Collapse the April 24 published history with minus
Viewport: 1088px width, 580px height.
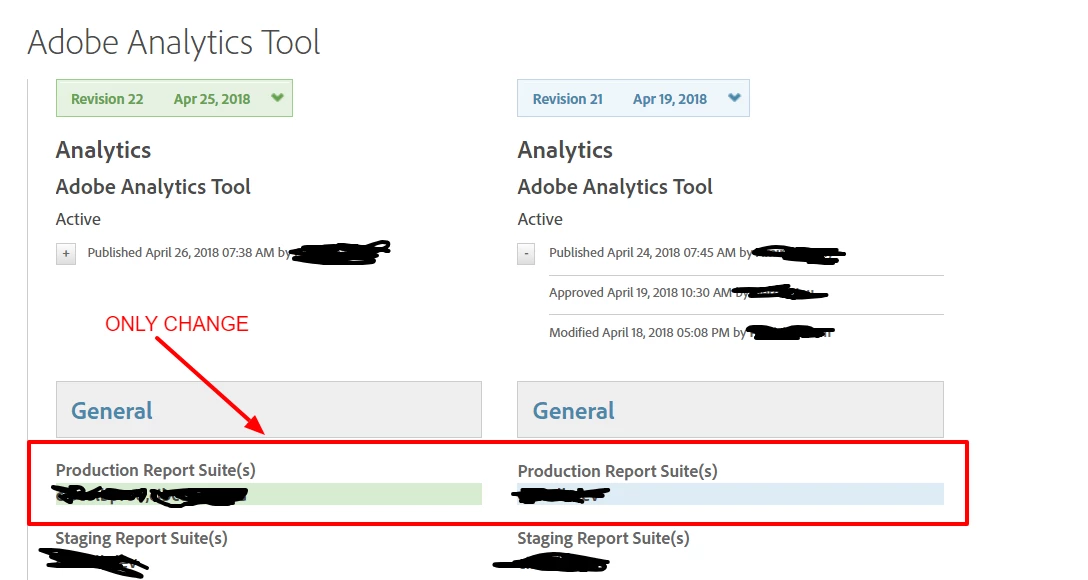pyautogui.click(x=527, y=254)
